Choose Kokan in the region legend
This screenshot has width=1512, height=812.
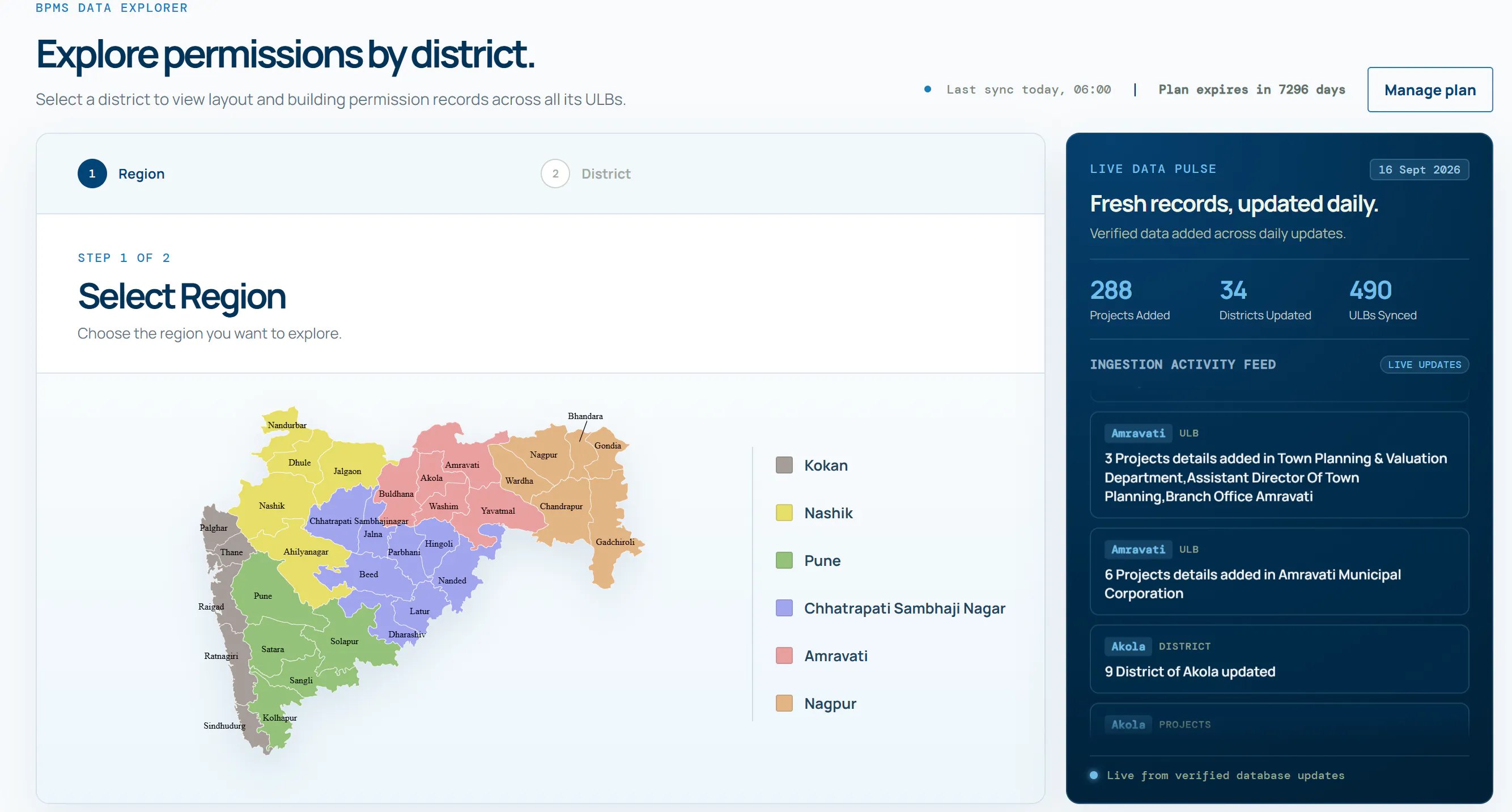826,466
